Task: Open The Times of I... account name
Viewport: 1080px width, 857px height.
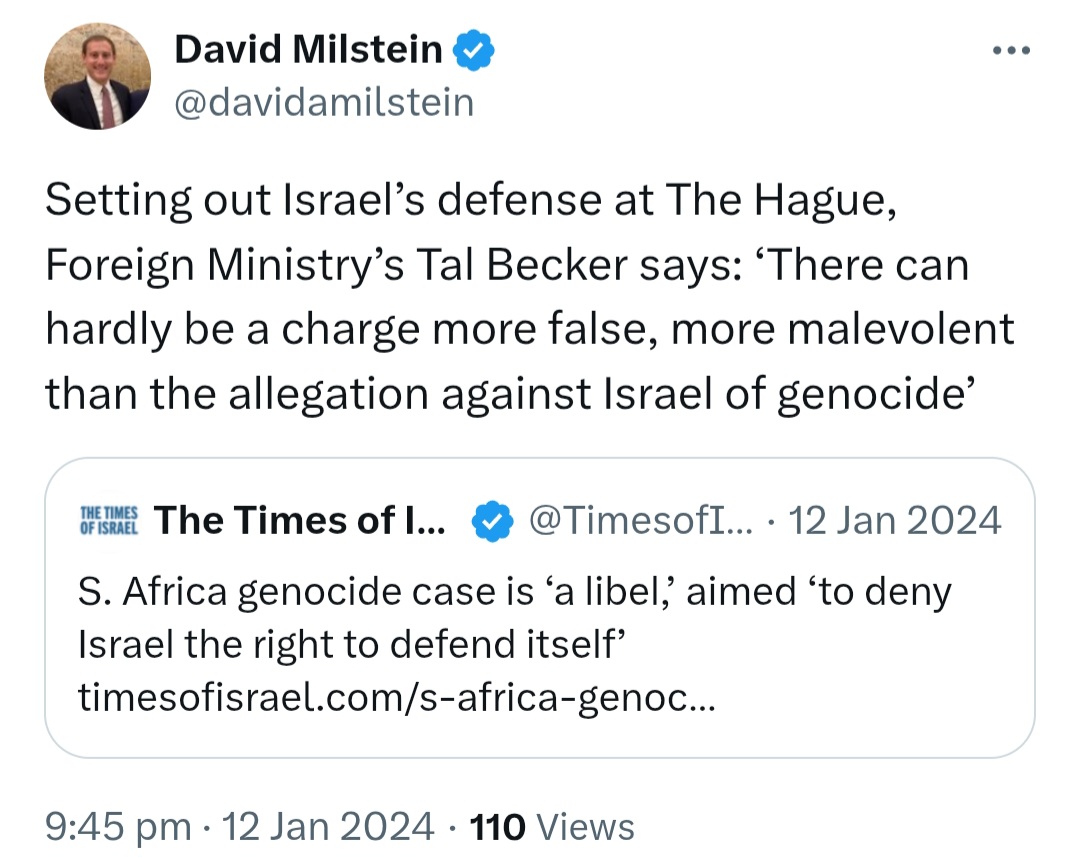Action: [300, 520]
